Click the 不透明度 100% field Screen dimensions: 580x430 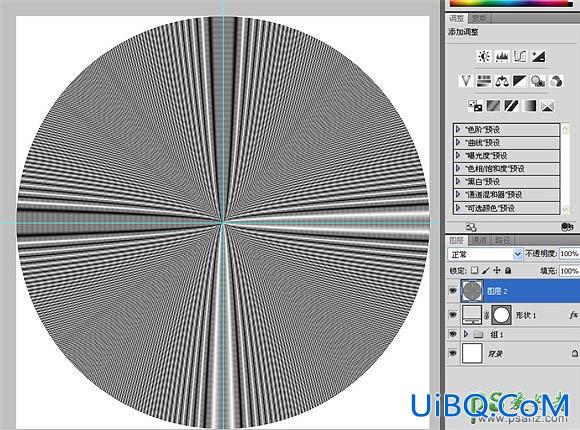(x=569, y=254)
